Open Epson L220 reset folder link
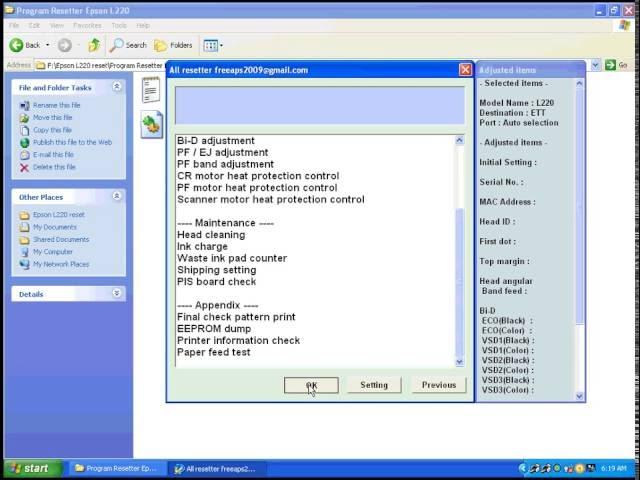Image resolution: width=640 pixels, height=480 pixels. click(x=59, y=215)
